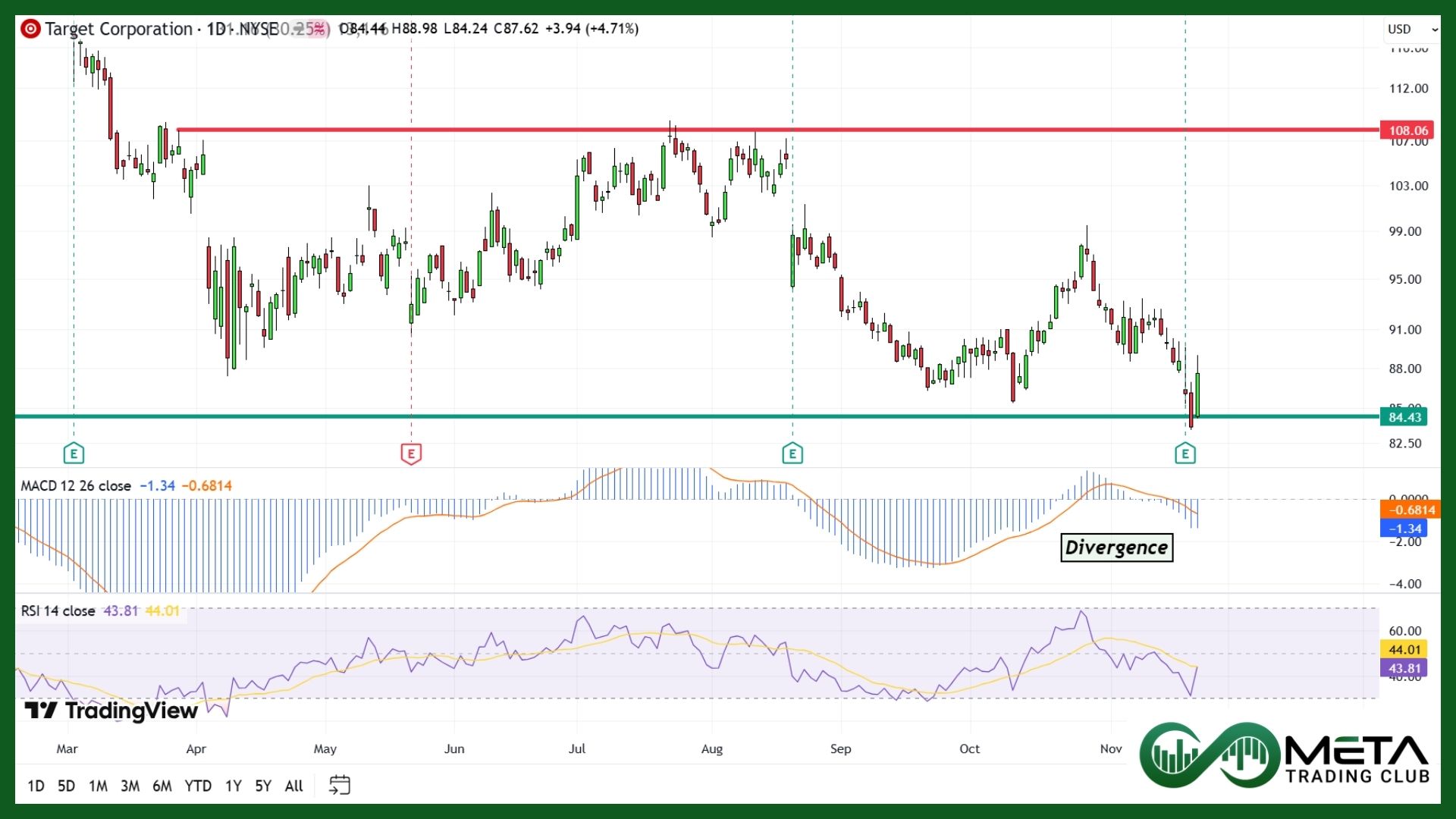
Task: Click the red earnings E marker
Action: 411,454
